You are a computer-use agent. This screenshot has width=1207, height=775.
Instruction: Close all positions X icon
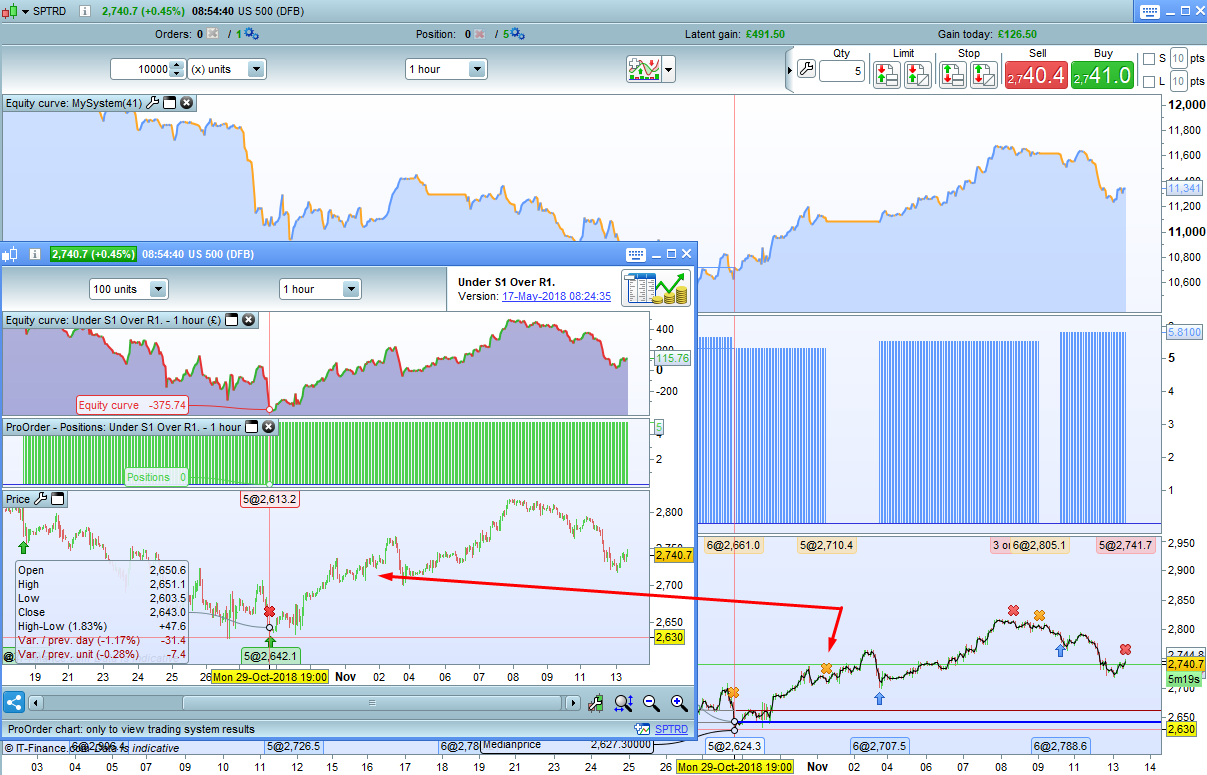click(480, 34)
